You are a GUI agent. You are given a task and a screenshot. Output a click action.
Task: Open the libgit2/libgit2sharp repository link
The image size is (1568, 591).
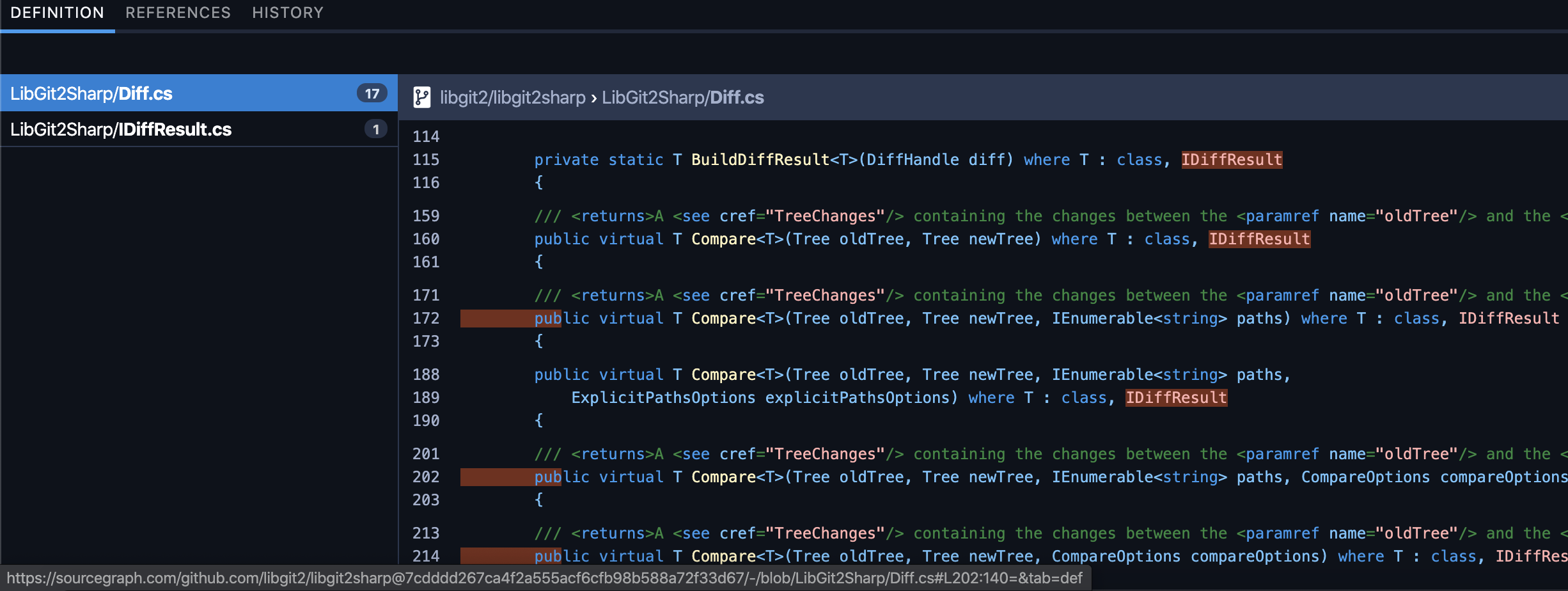pos(513,97)
